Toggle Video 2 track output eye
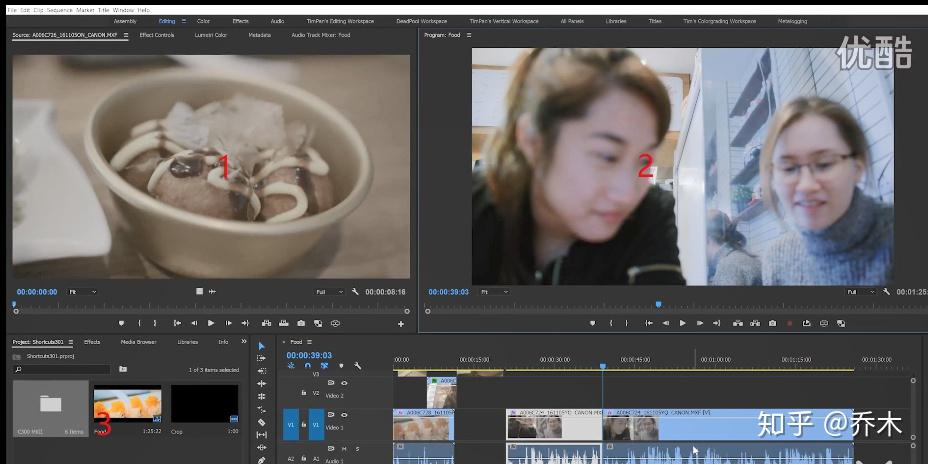 (x=344, y=383)
